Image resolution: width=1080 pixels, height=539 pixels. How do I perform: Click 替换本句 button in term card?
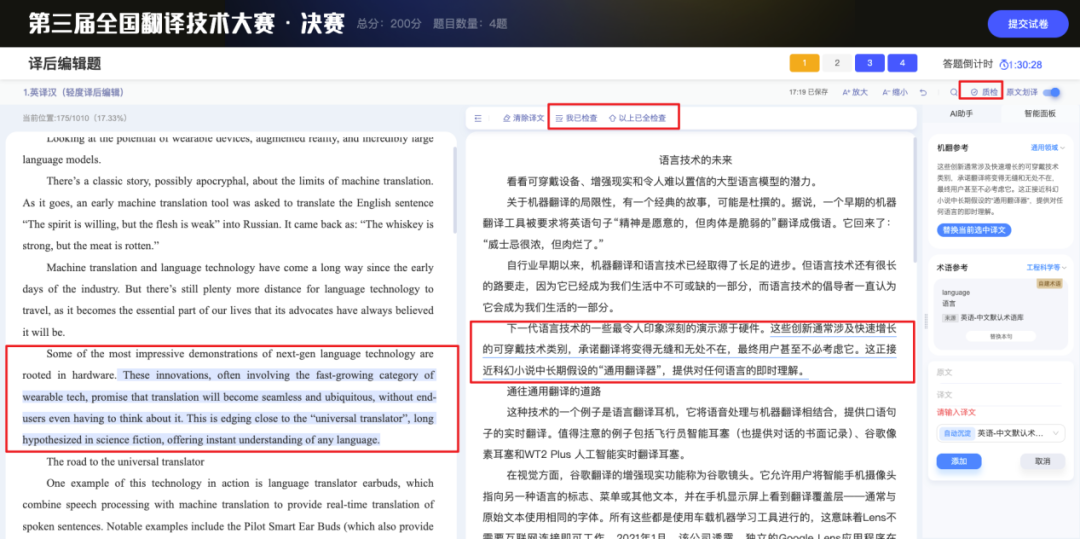pos(1001,336)
